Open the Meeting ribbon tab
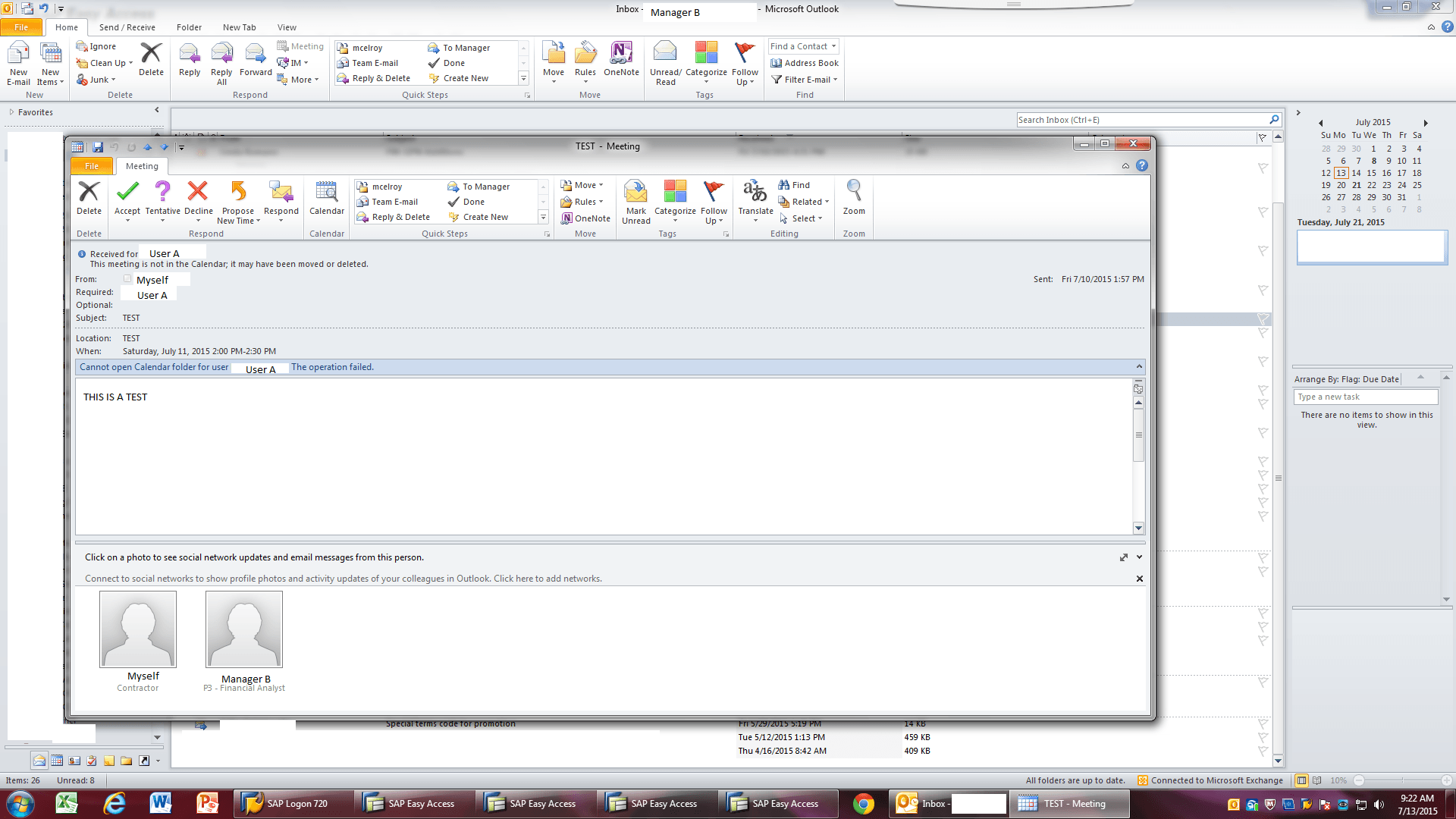 142,166
